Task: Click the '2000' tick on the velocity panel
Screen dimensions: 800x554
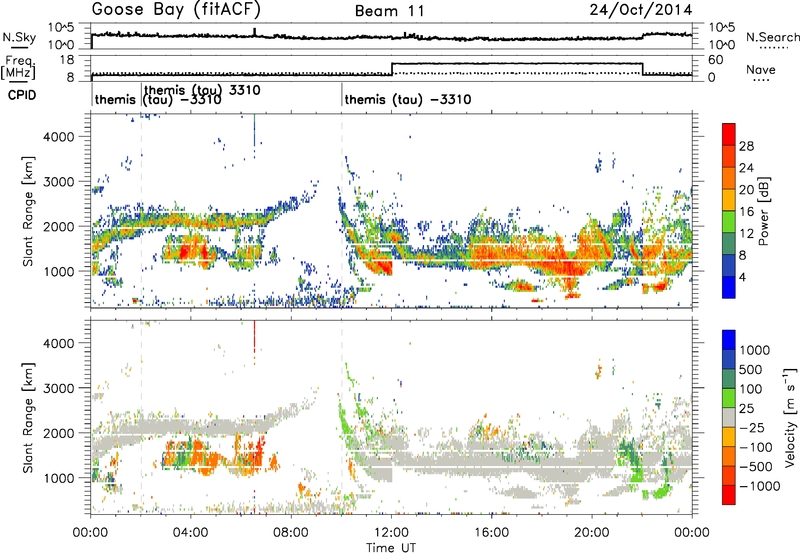Action: tap(59, 433)
